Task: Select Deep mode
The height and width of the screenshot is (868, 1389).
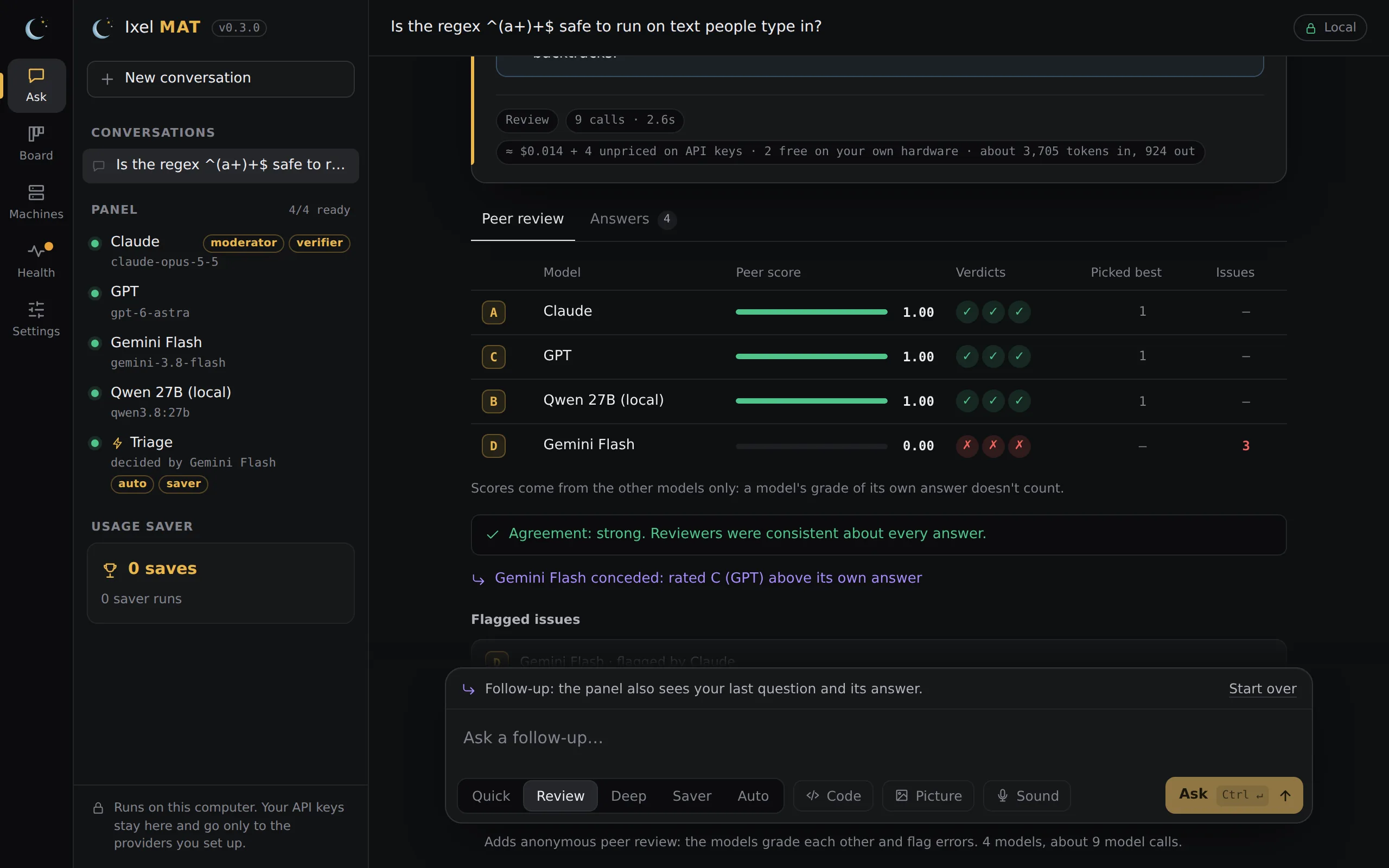Action: click(x=628, y=796)
